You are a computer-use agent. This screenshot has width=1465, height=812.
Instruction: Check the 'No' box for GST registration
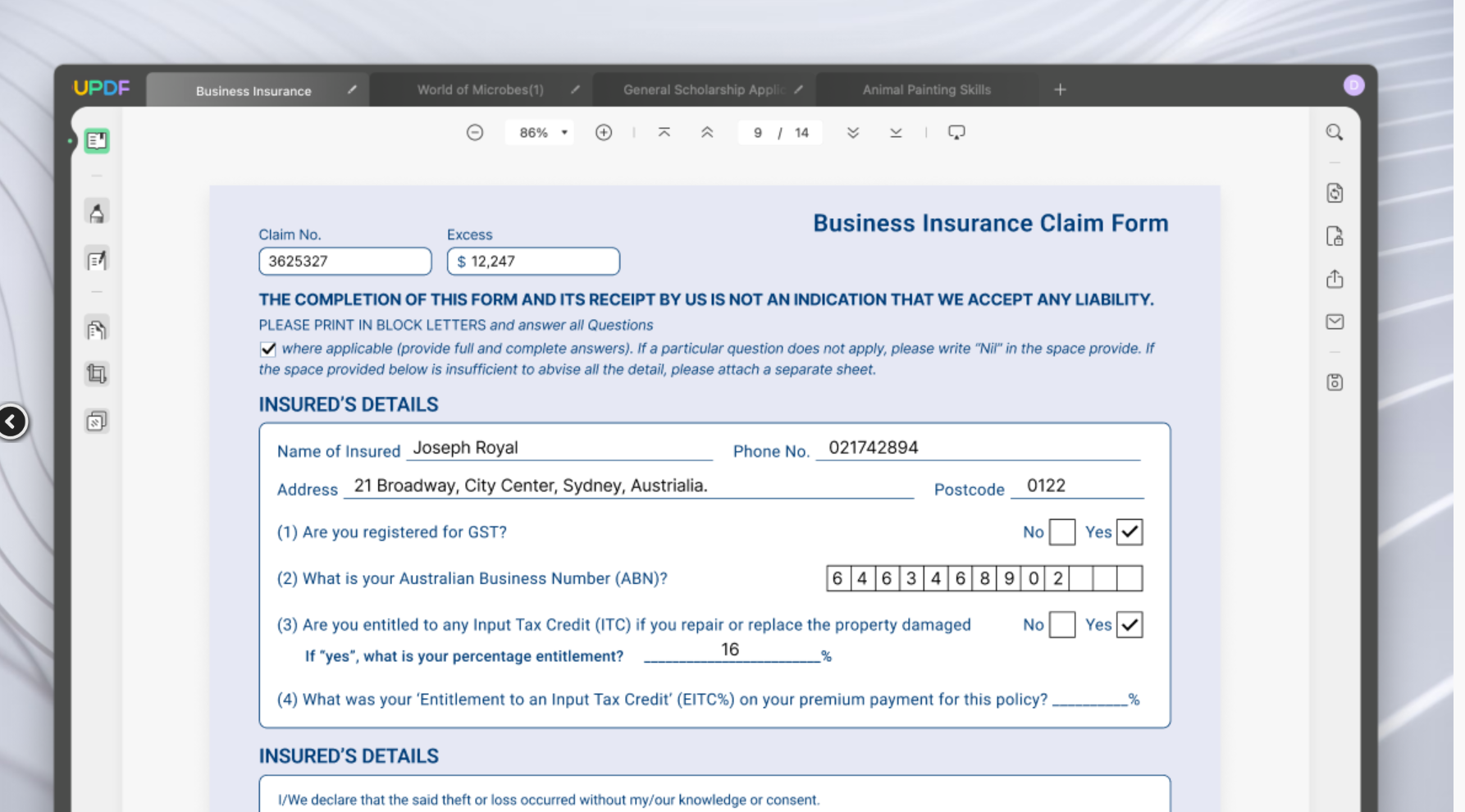[1061, 532]
